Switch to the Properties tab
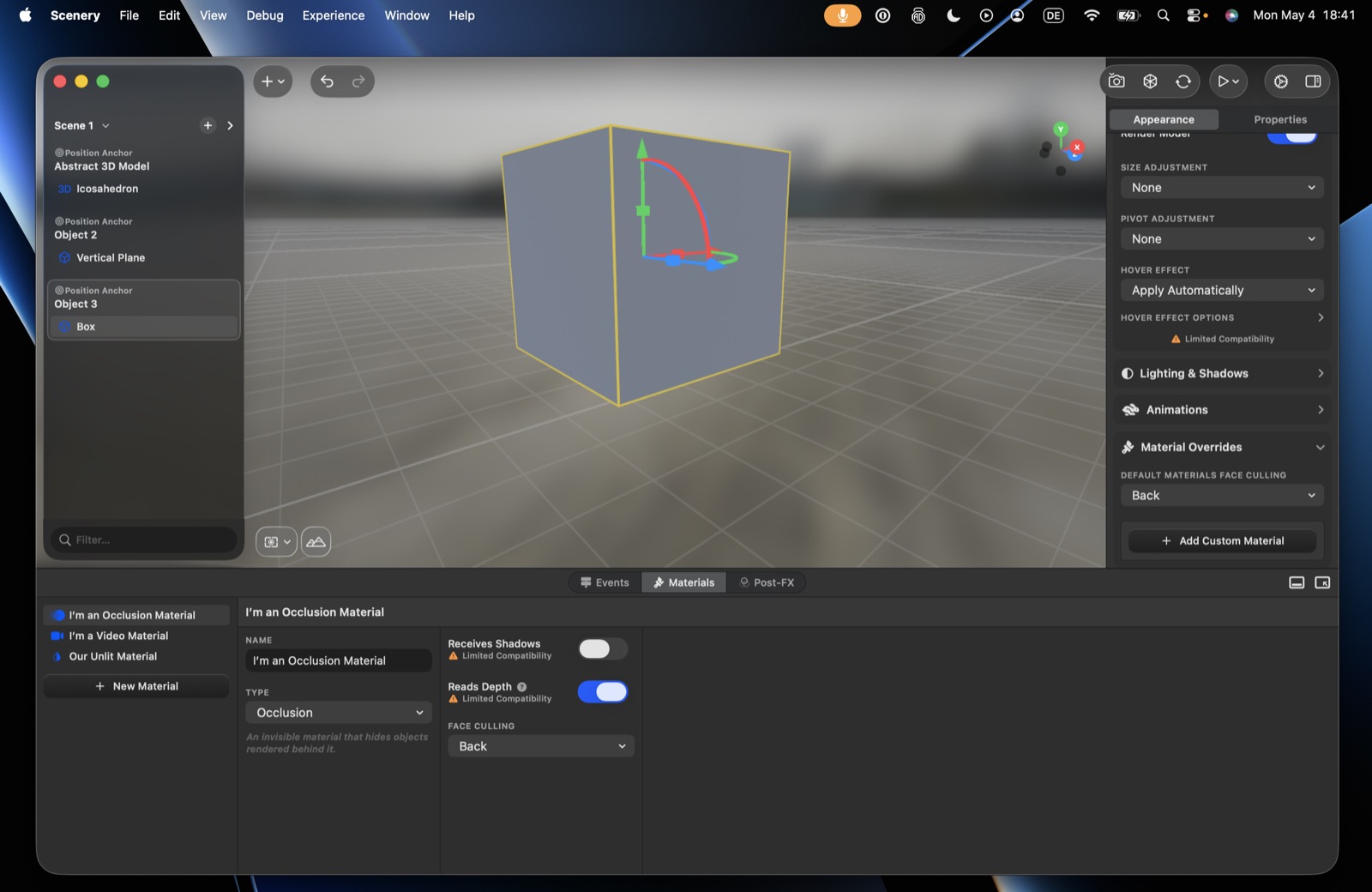Image resolution: width=1372 pixels, height=892 pixels. [x=1279, y=119]
